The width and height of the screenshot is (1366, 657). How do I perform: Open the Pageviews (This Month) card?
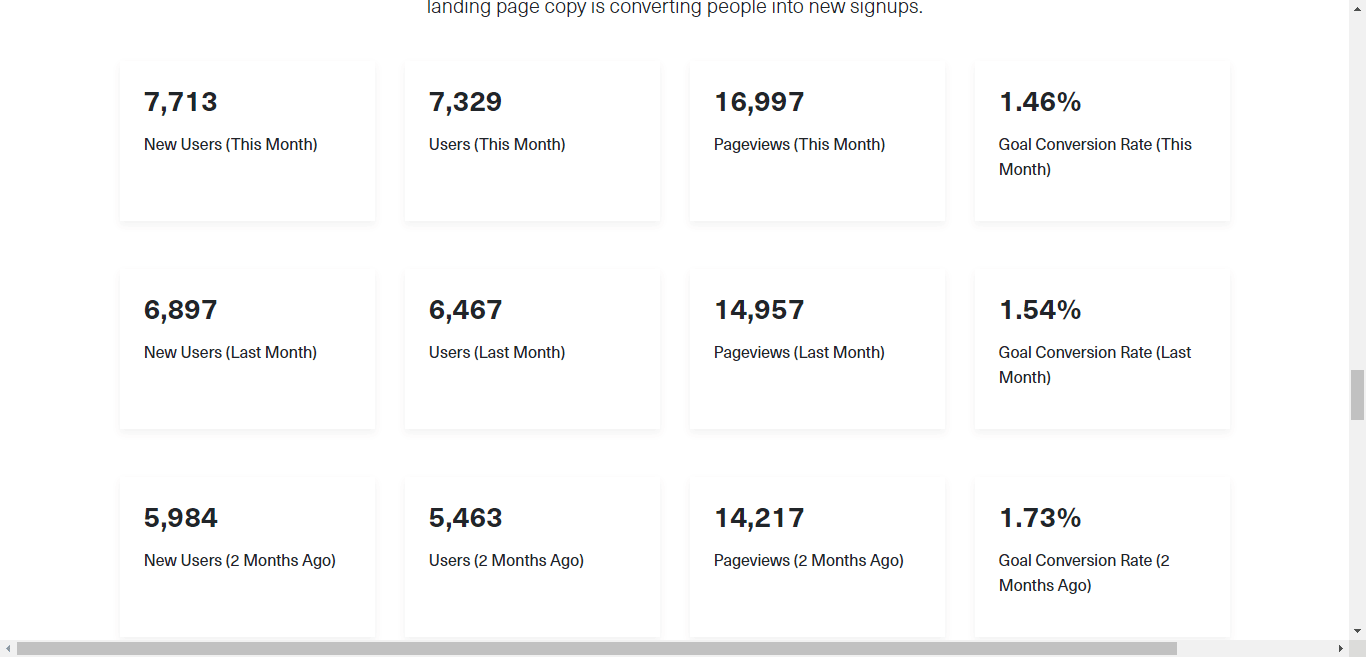(817, 140)
